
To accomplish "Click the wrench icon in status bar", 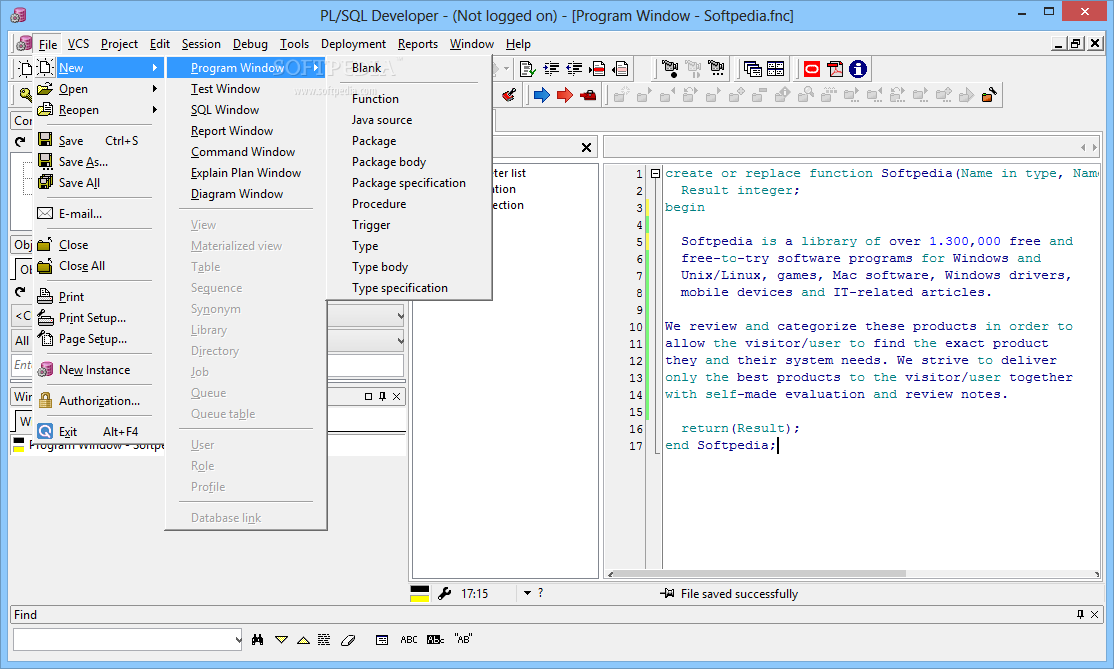I will click(444, 593).
